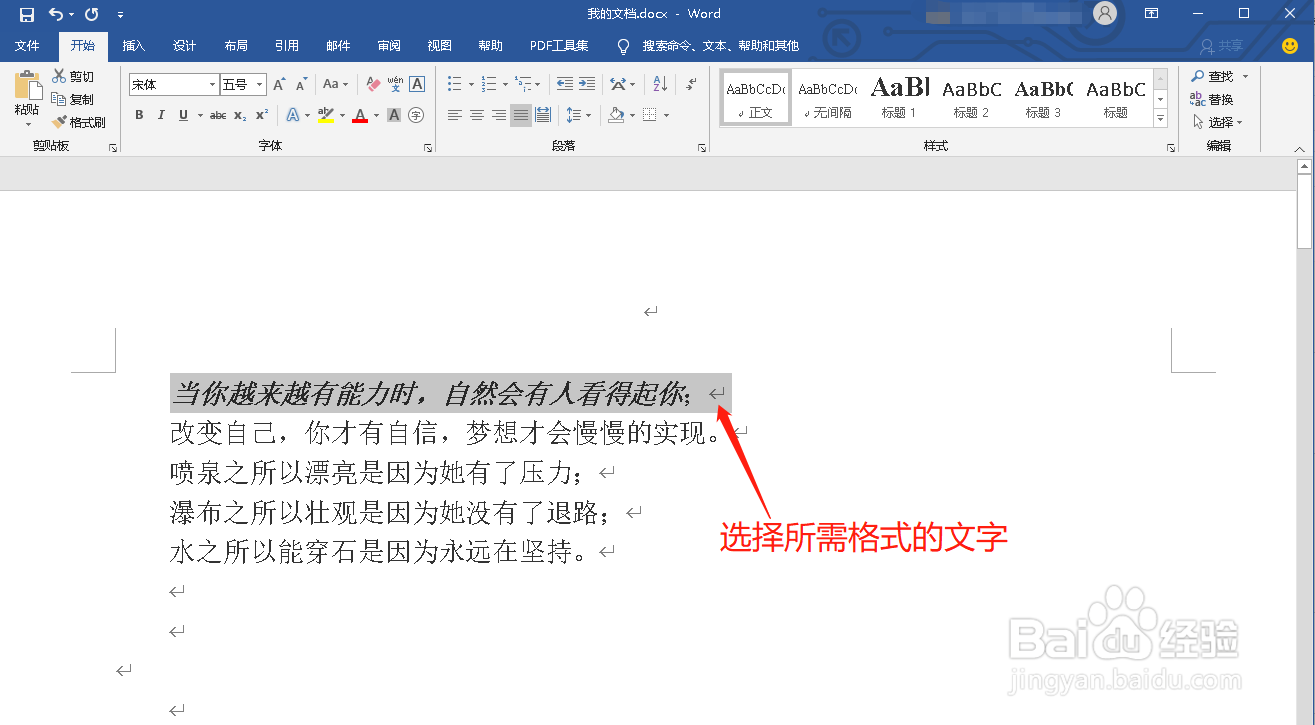Toggle strikethrough formatting

click(x=218, y=115)
